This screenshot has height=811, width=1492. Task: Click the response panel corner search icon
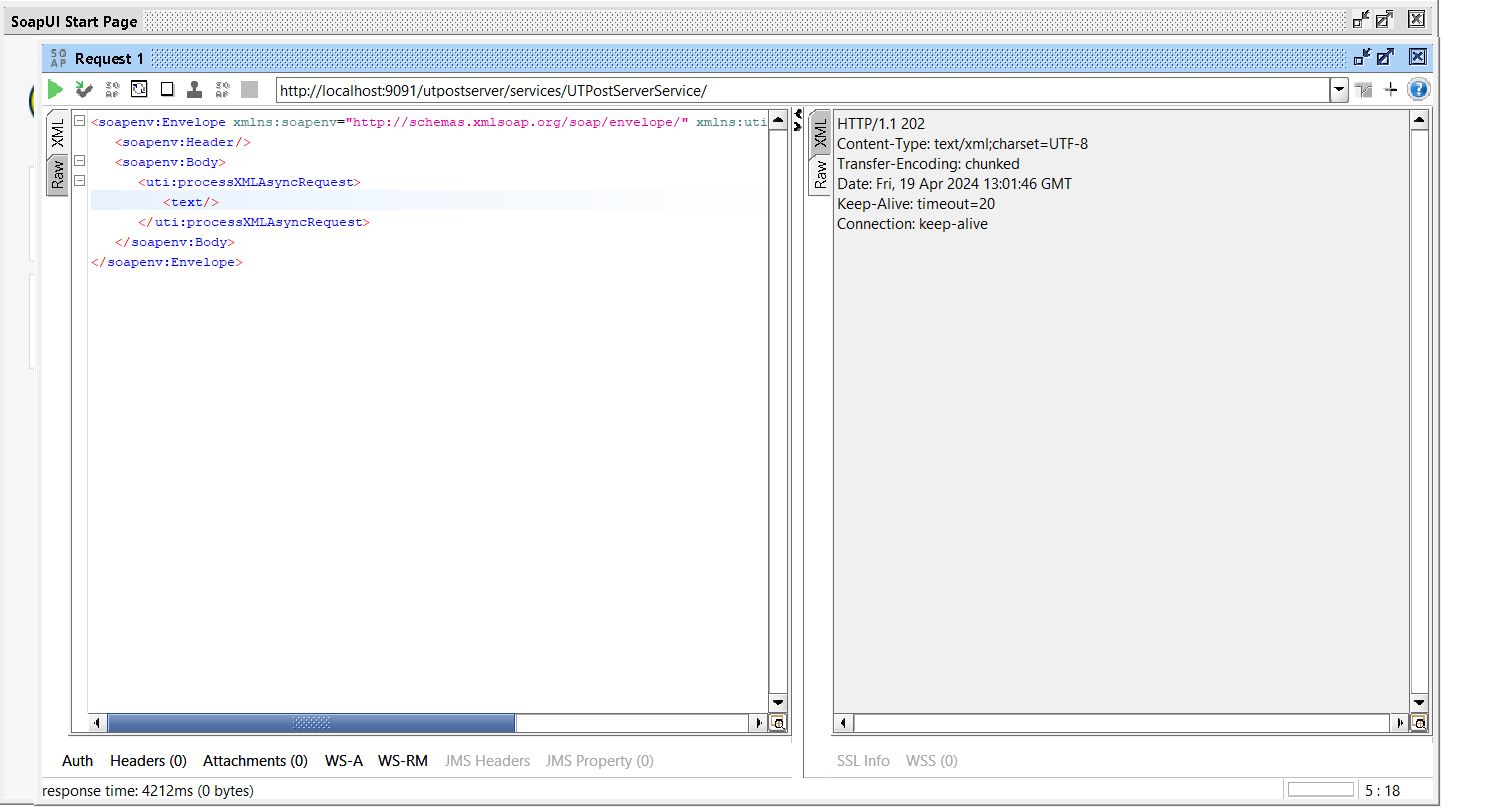click(1419, 723)
